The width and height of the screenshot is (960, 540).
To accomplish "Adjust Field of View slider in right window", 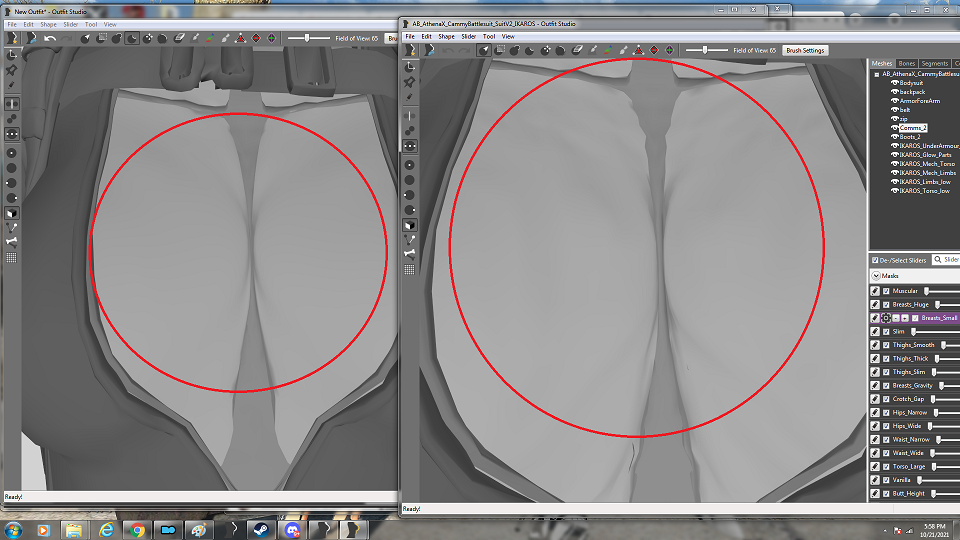I will (707, 50).
